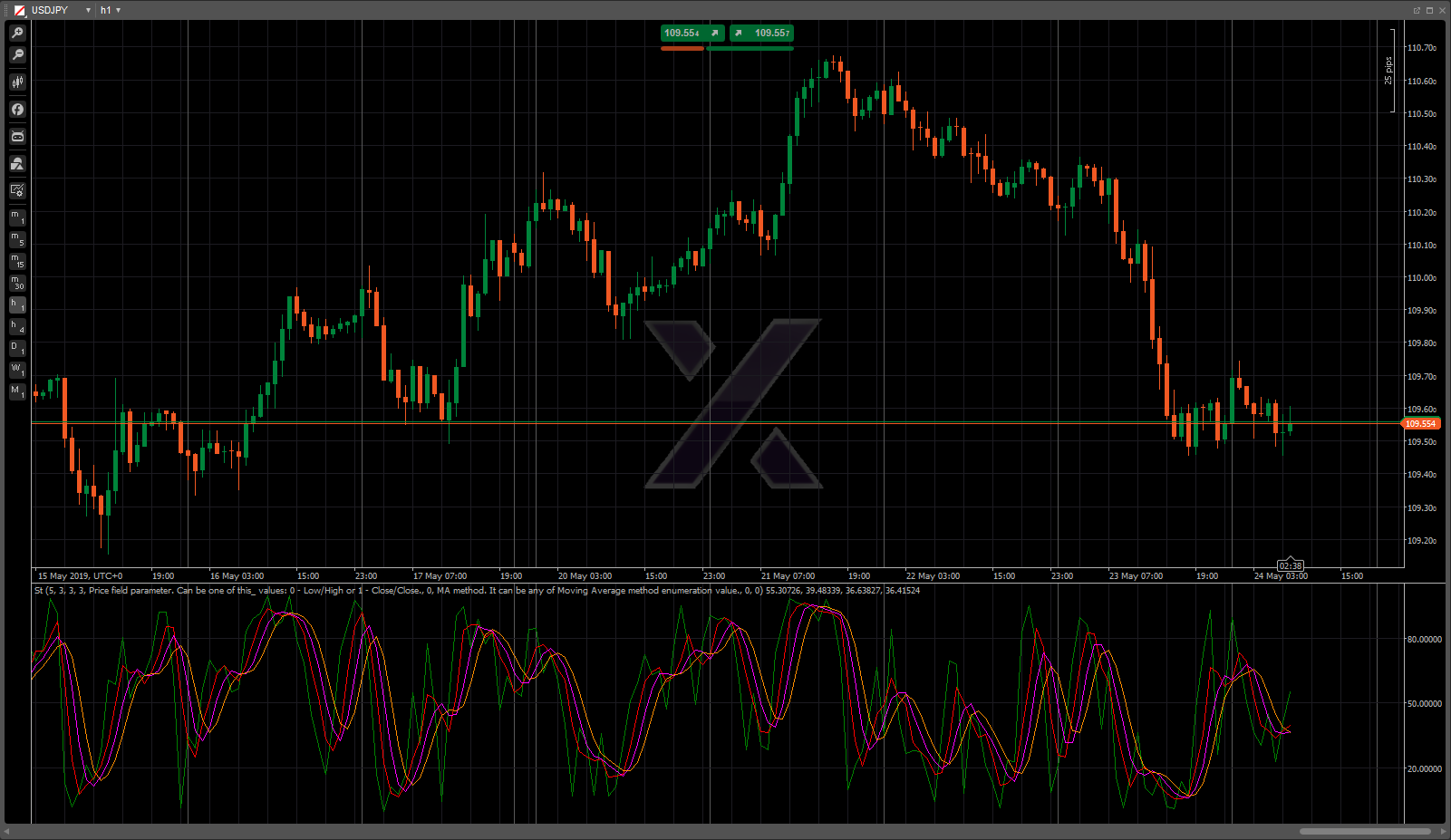This screenshot has height=840, width=1451.
Task: Click the zoom out magnifier icon
Action: tap(17, 55)
